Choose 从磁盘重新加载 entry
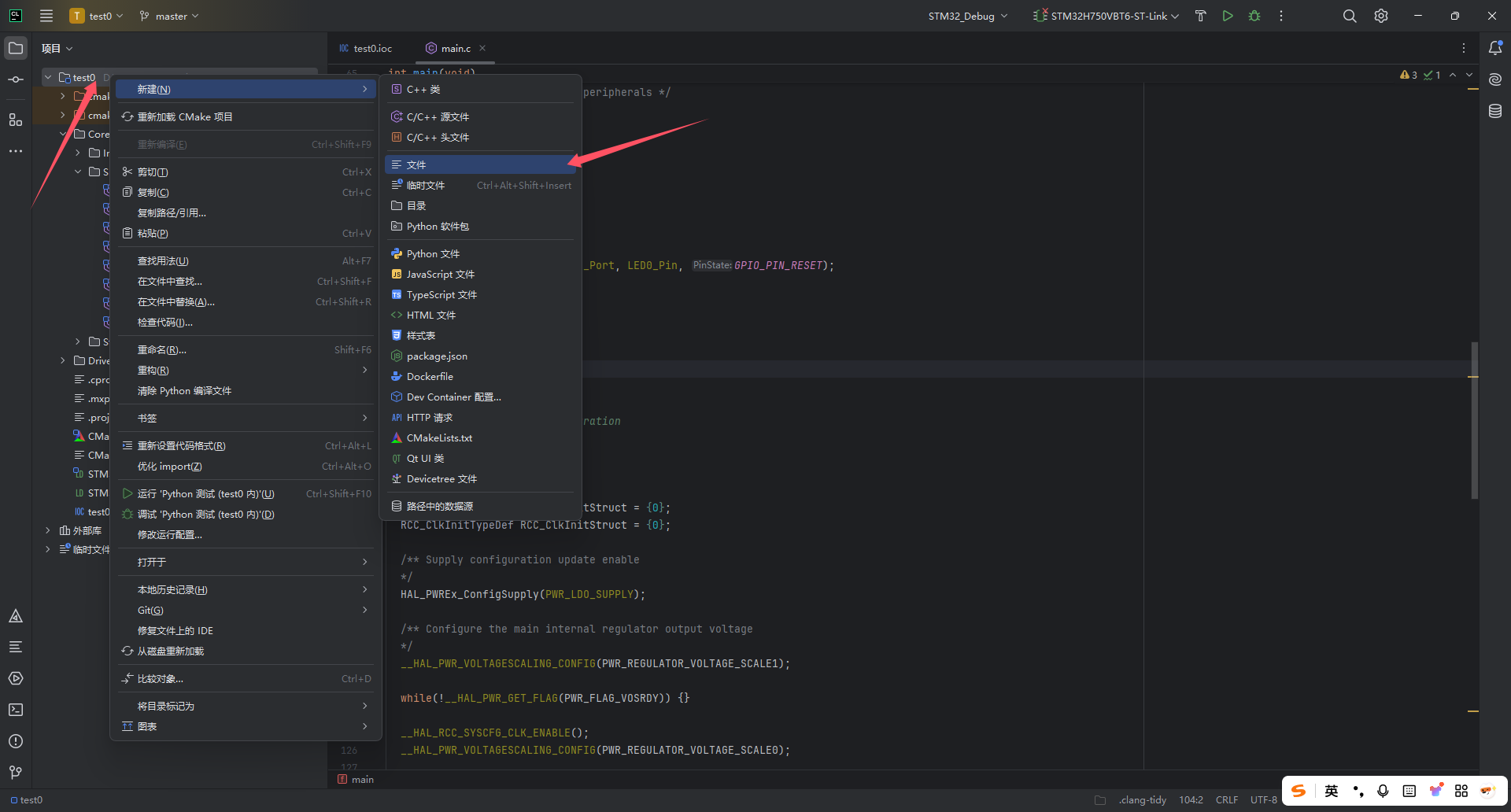This screenshot has width=1511, height=812. tap(246, 651)
